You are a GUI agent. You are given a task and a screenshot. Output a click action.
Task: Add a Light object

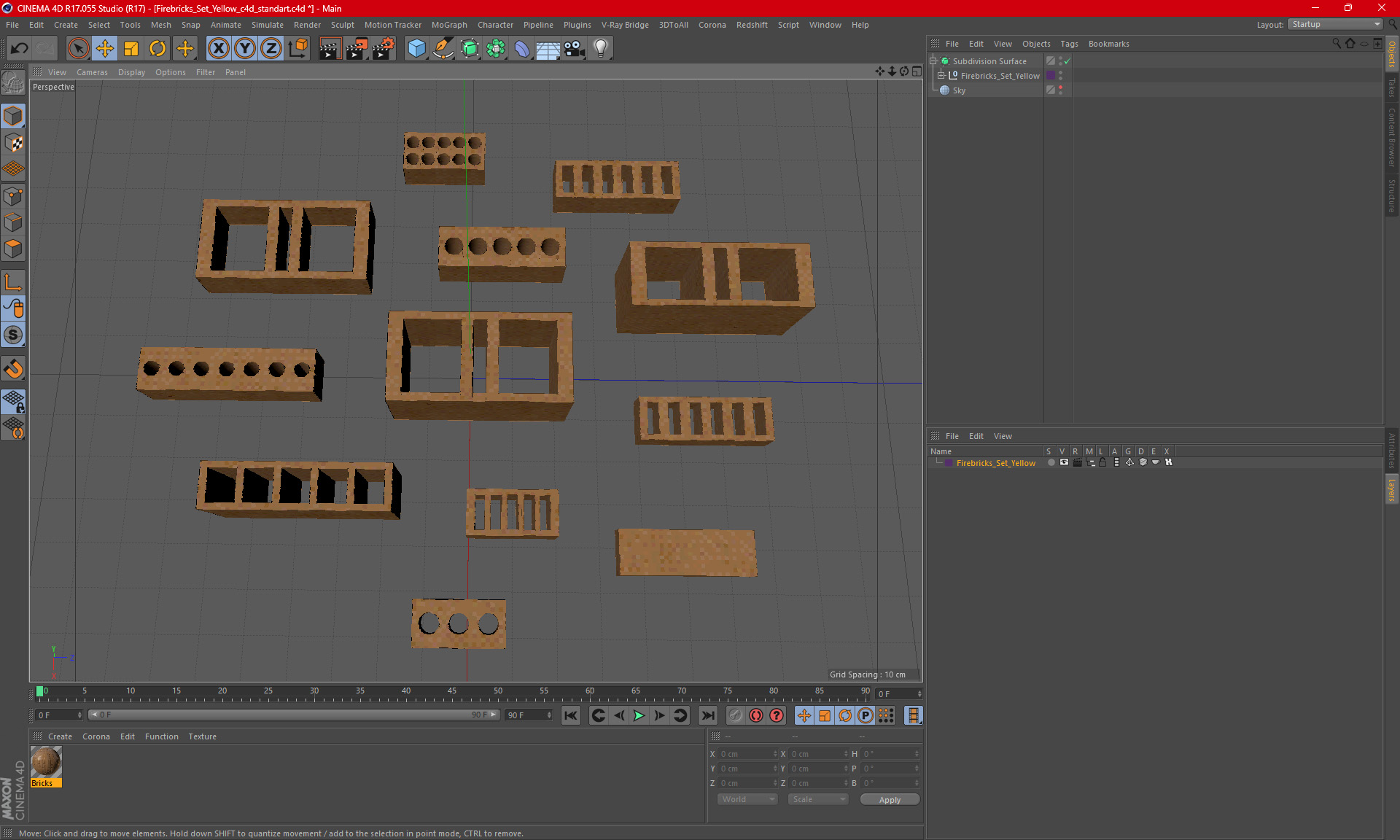601,49
